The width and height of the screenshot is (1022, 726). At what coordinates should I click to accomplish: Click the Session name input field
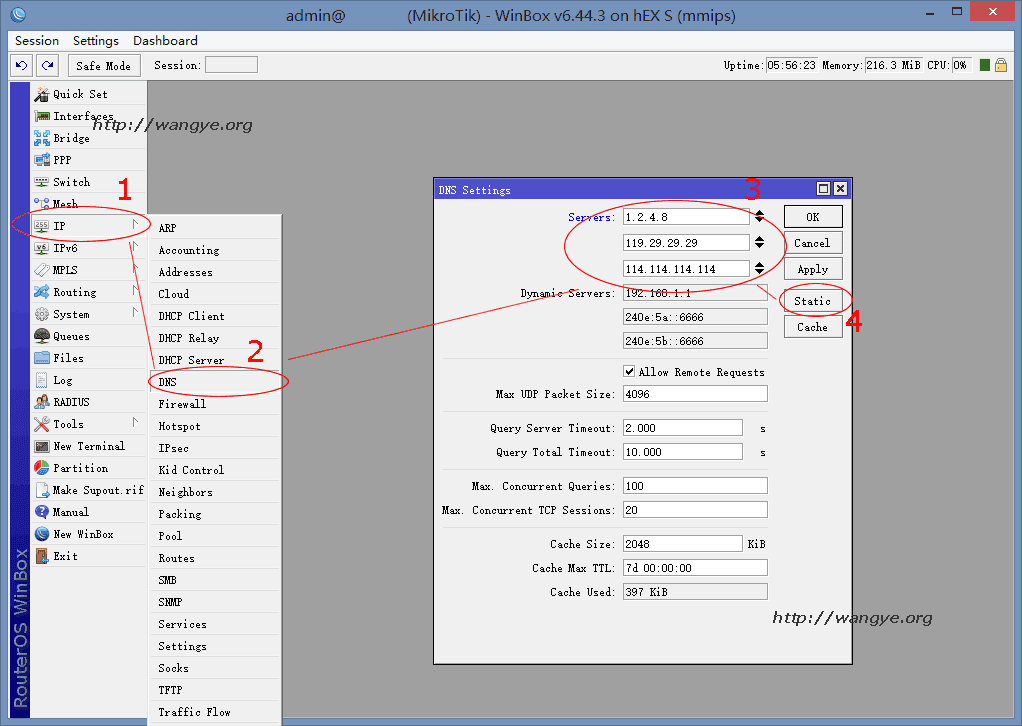231,65
